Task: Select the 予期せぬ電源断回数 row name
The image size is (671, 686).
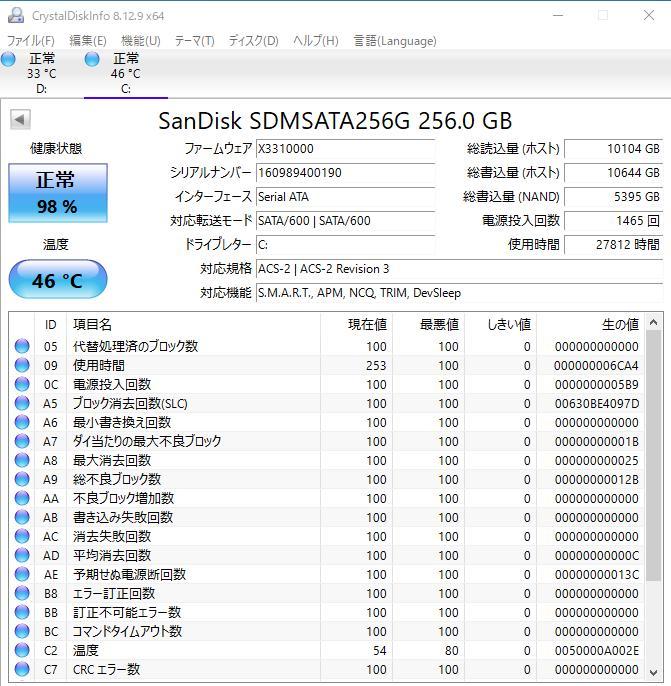Action: pyautogui.click(x=129, y=574)
